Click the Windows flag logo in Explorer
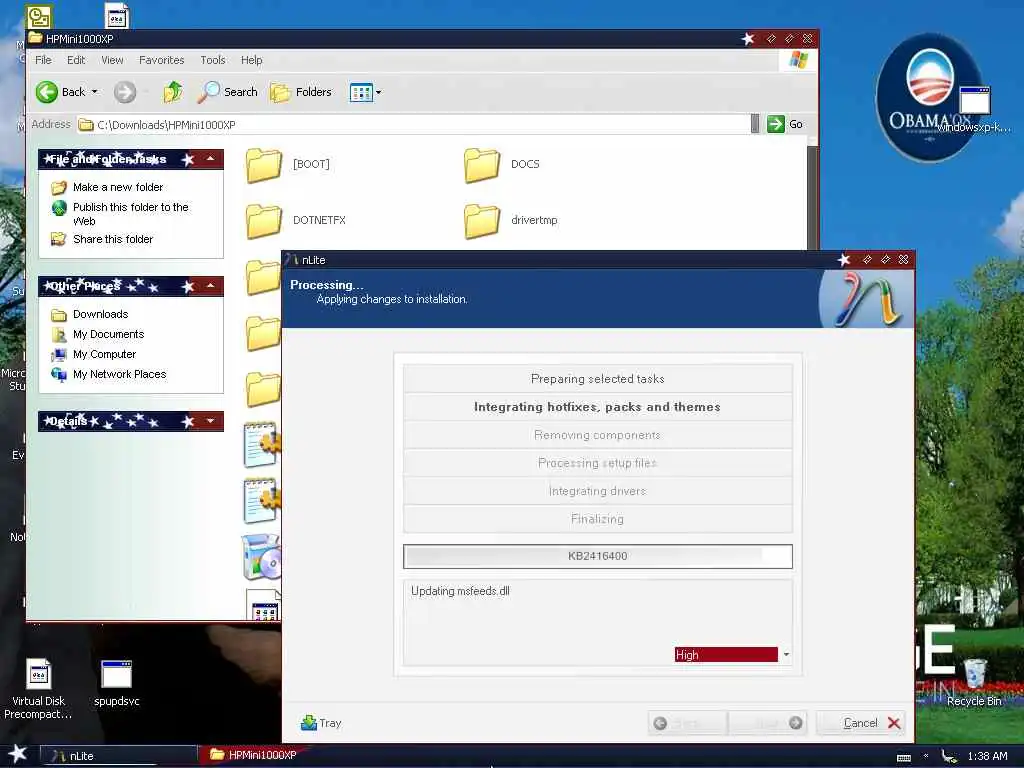The image size is (1024, 768). coord(797,60)
